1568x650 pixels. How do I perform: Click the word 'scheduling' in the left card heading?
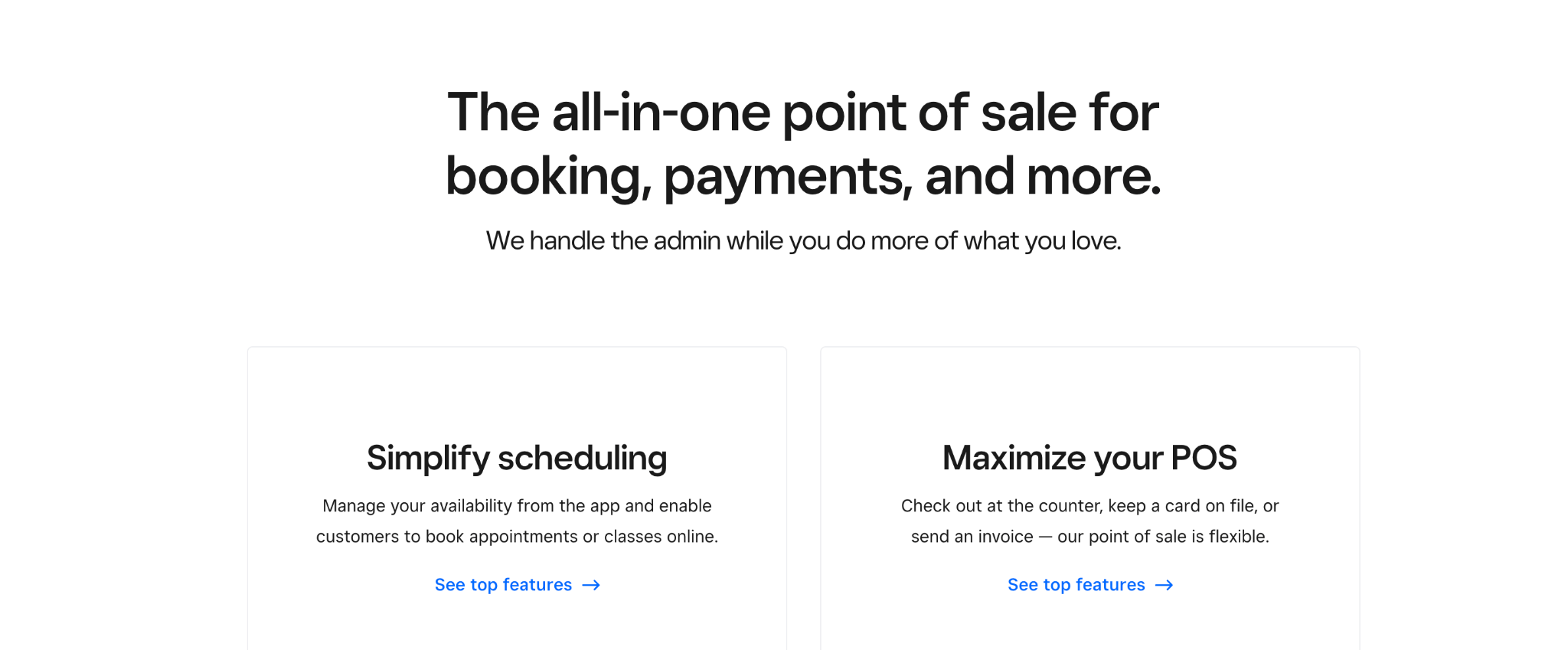point(583,458)
